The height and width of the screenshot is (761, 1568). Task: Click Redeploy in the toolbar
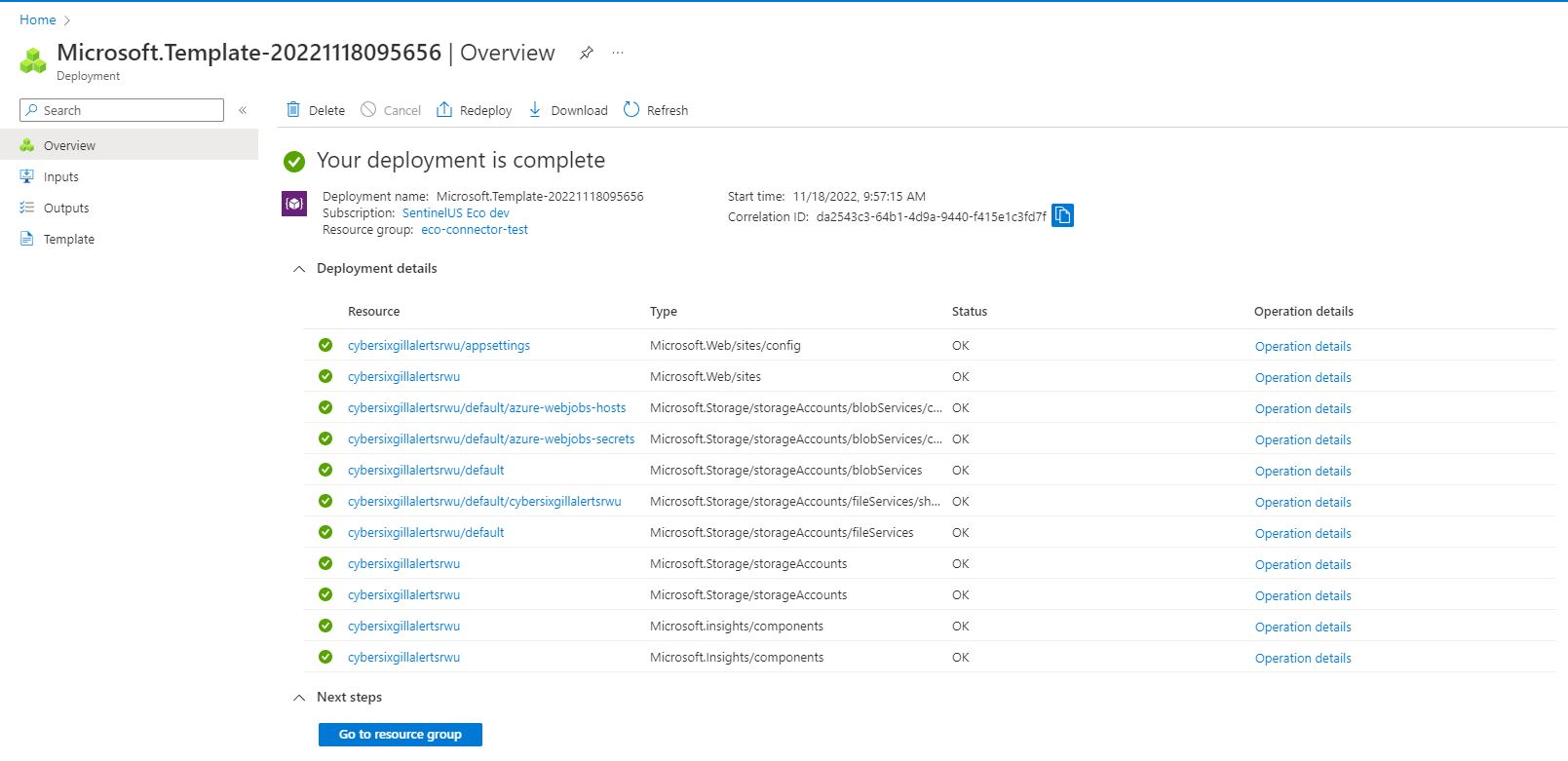[x=475, y=110]
